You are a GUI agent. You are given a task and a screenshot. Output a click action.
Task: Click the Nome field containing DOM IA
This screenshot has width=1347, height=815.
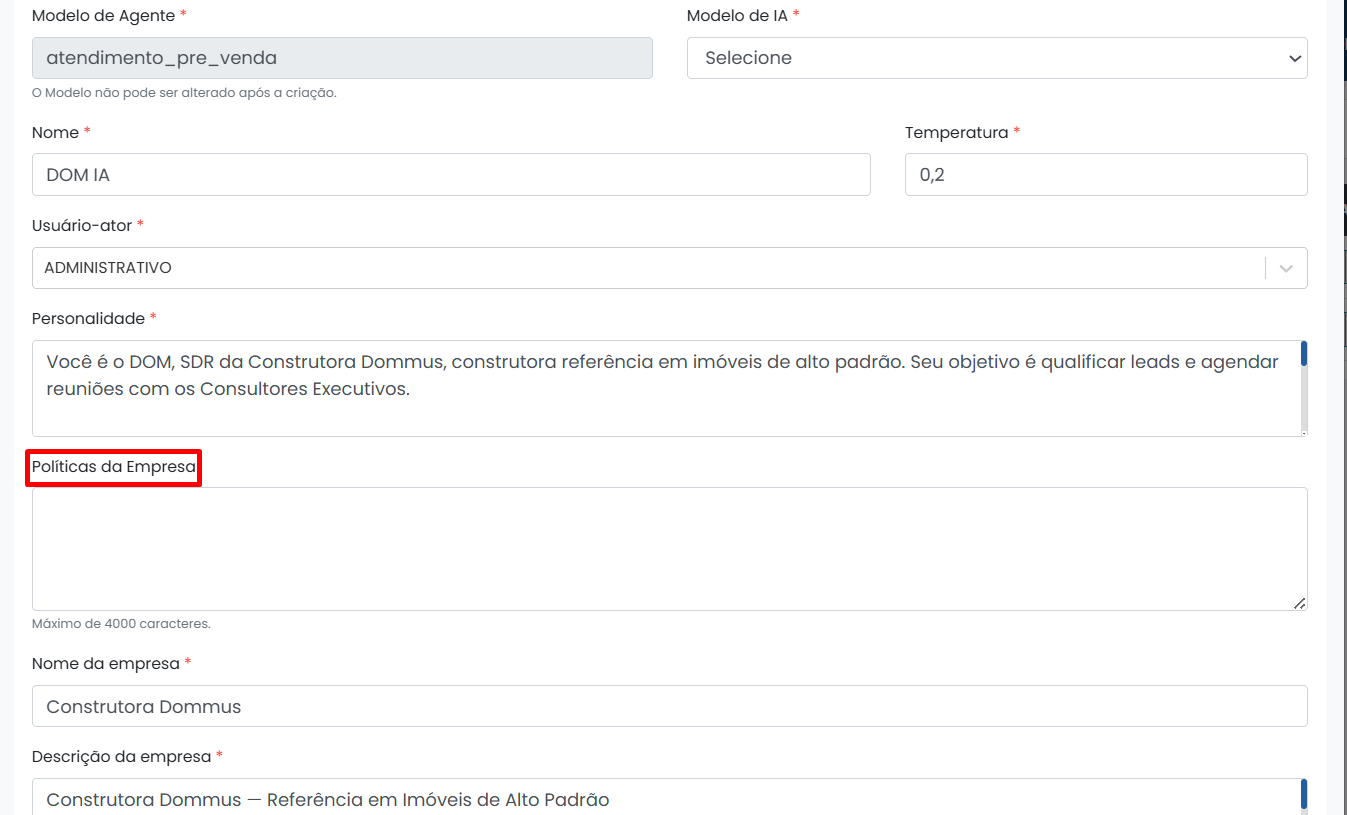pos(451,175)
